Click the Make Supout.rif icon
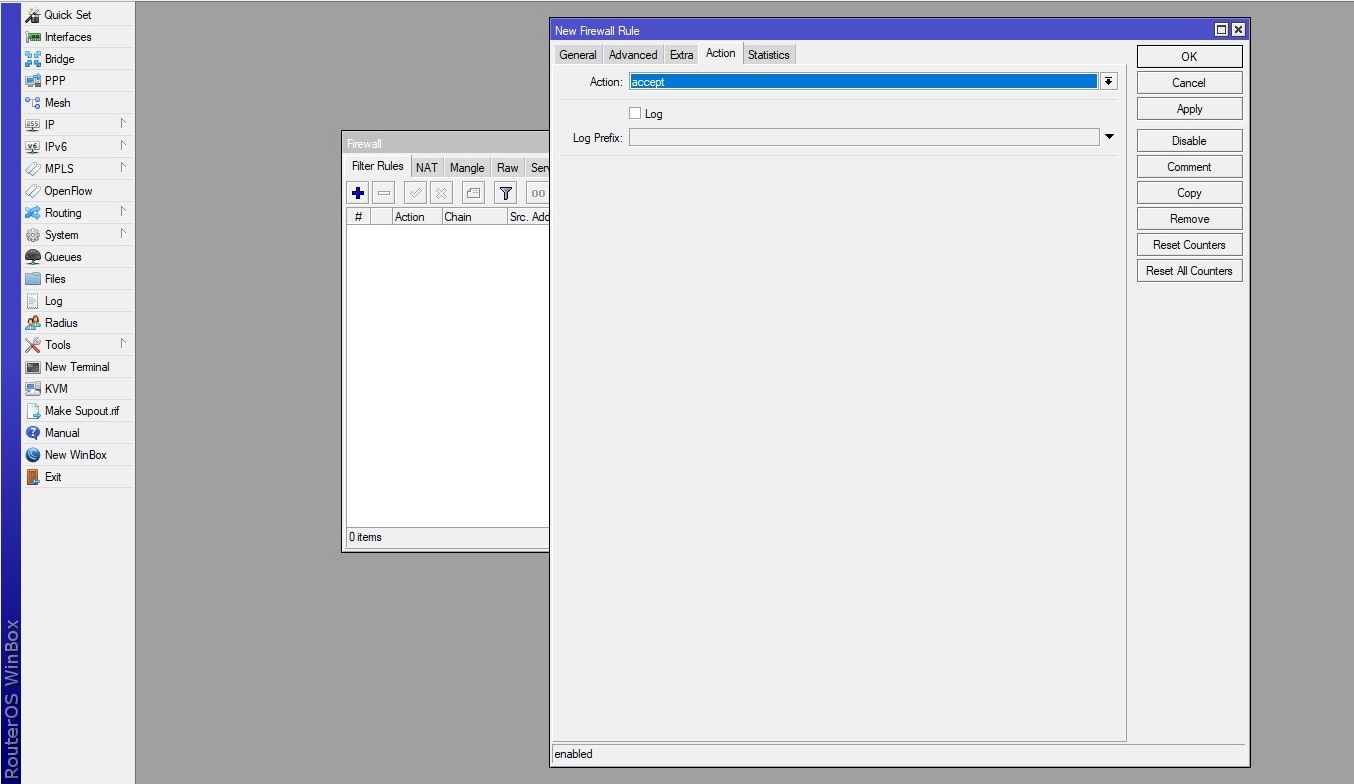The height and width of the screenshot is (784, 1354). pyautogui.click(x=33, y=411)
